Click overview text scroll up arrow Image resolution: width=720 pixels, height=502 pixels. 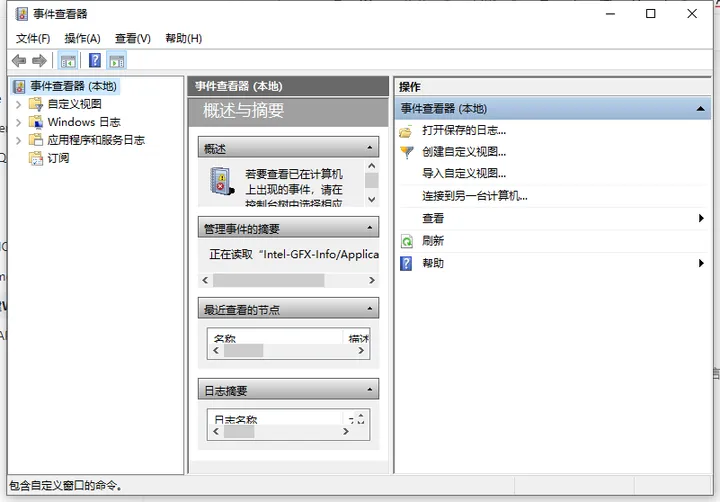(x=372, y=166)
